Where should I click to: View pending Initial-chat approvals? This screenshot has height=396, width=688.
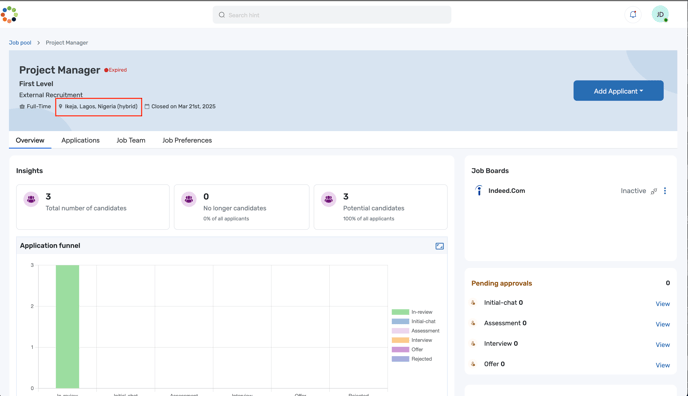(663, 304)
